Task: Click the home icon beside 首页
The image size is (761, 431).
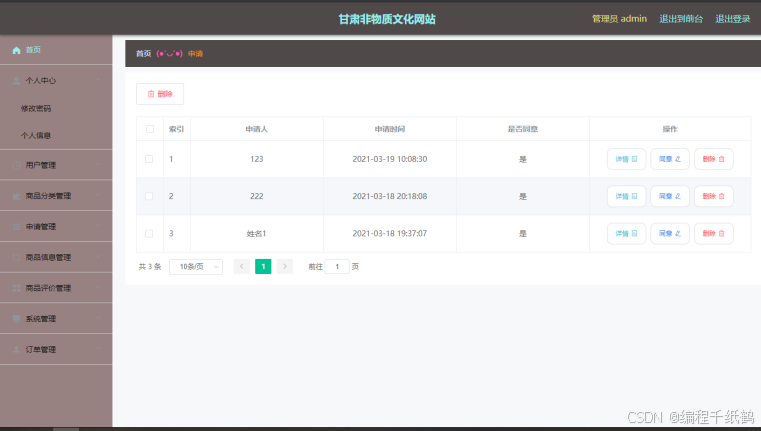Action: 17,50
